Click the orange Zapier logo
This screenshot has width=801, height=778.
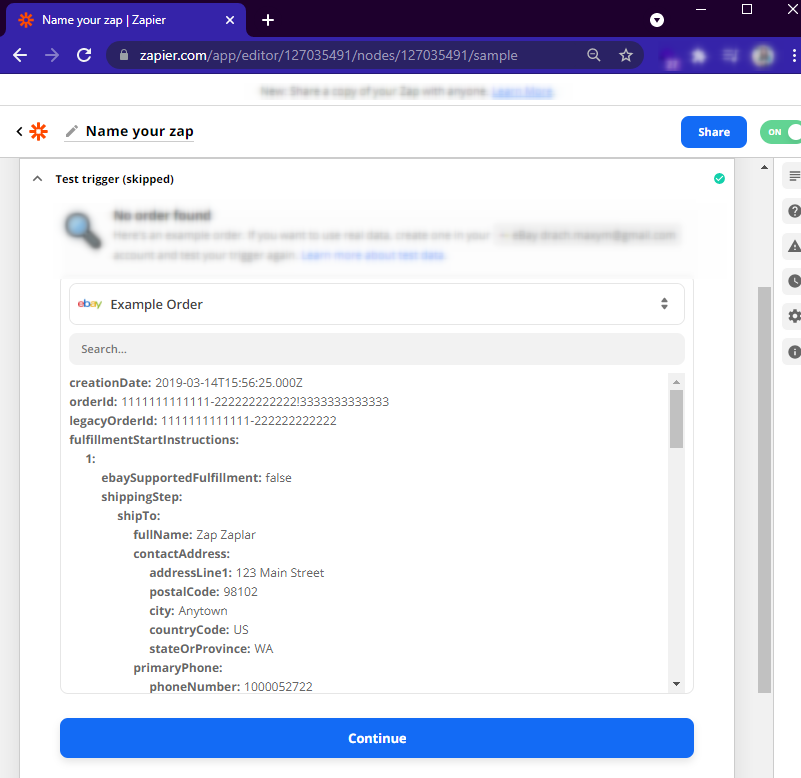(x=38, y=131)
